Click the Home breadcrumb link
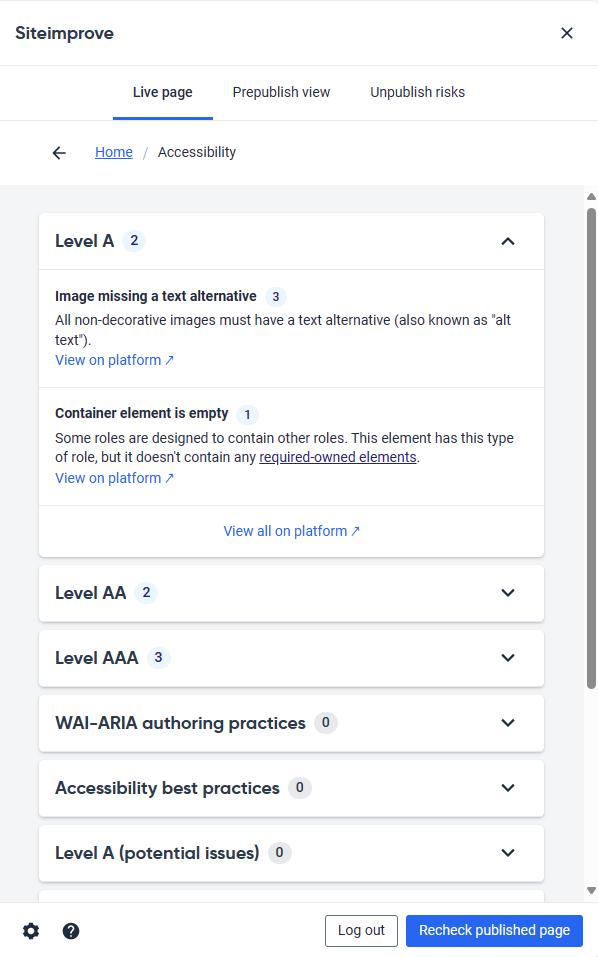598x957 pixels. click(113, 152)
